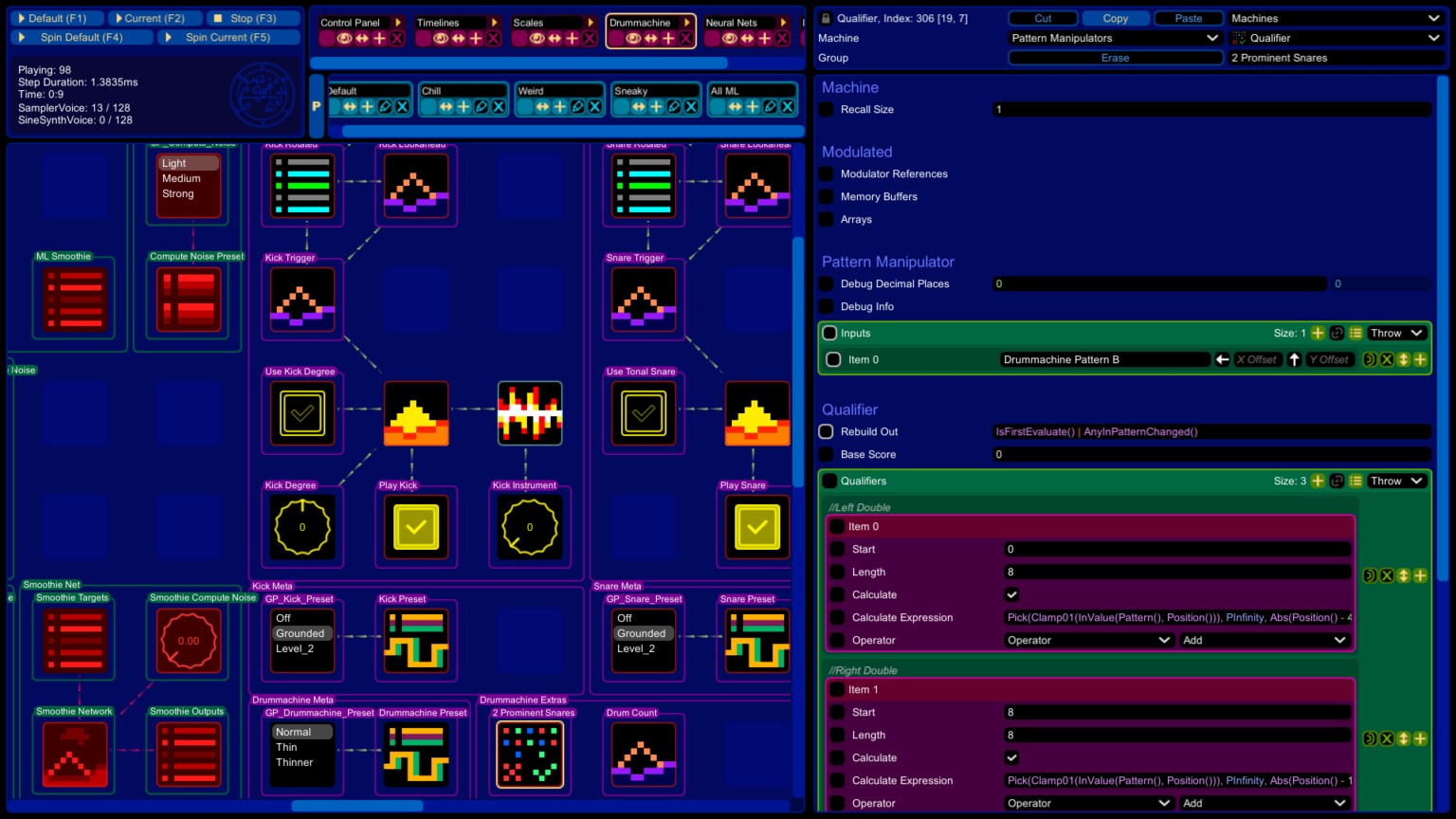Image resolution: width=1456 pixels, height=819 pixels.
Task: Click the plus icon under Timelines tab
Action: pos(476,39)
